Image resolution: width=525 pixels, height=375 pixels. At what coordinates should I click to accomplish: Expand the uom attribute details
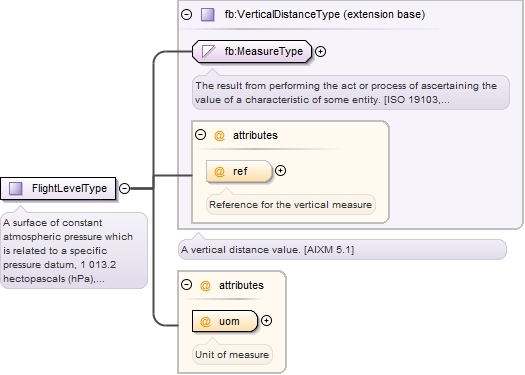click(266, 321)
